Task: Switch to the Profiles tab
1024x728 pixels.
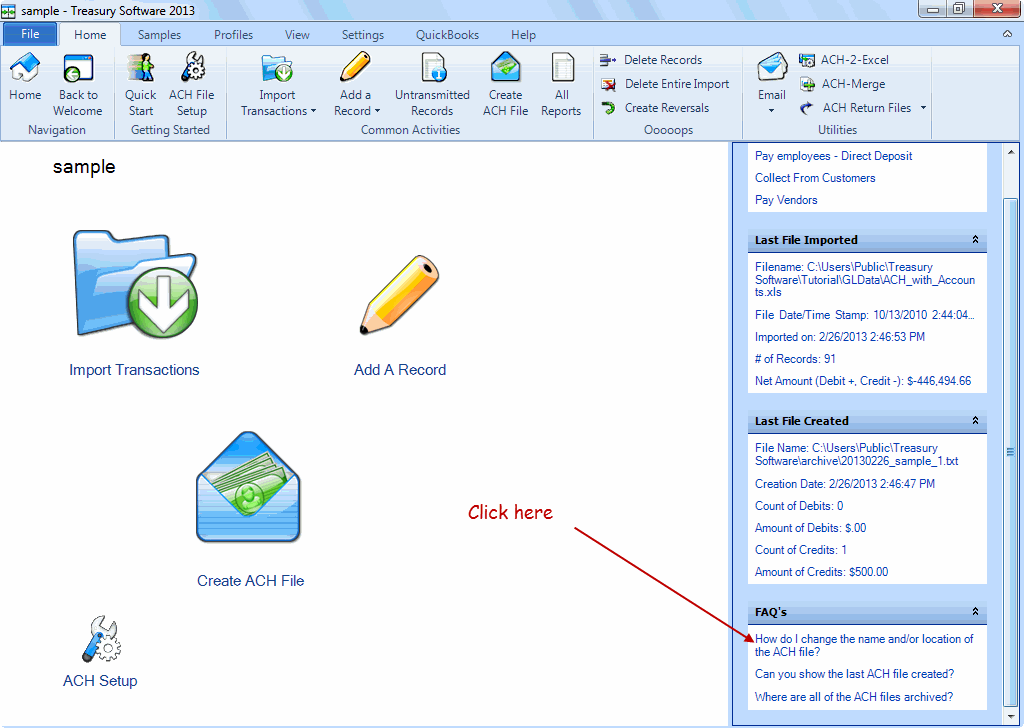Action: [x=233, y=35]
